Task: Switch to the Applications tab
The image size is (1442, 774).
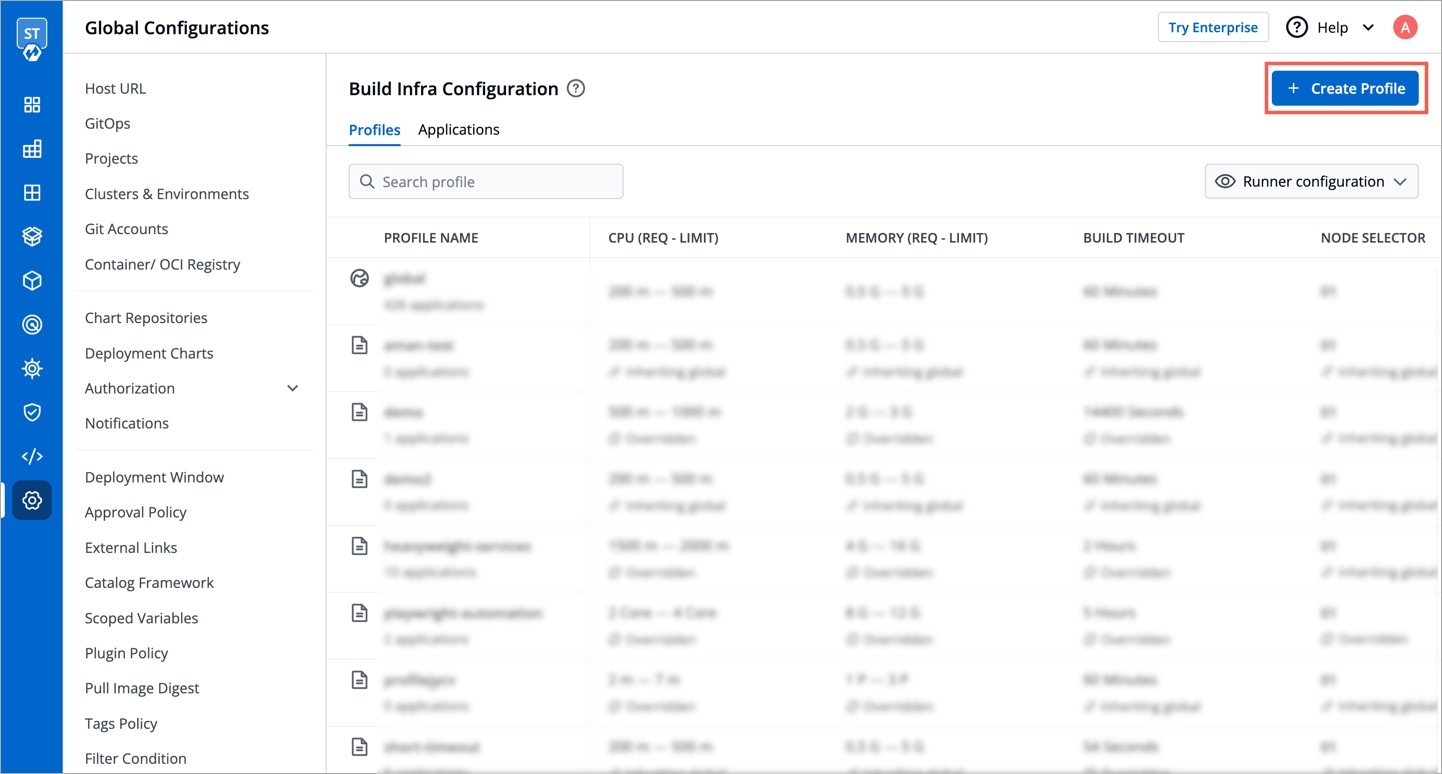Action: pyautogui.click(x=458, y=130)
